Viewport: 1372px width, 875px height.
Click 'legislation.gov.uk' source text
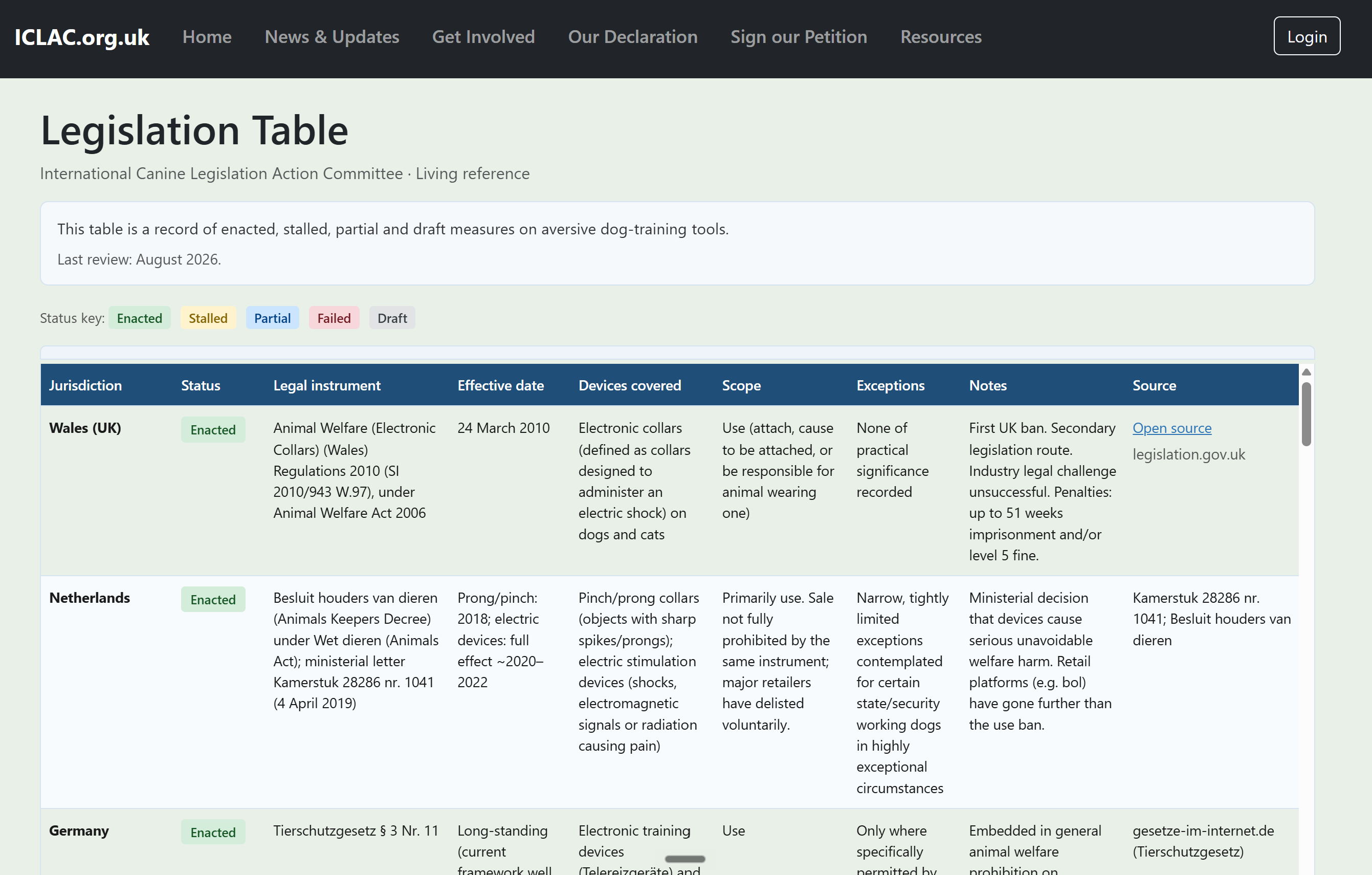[x=1188, y=454]
